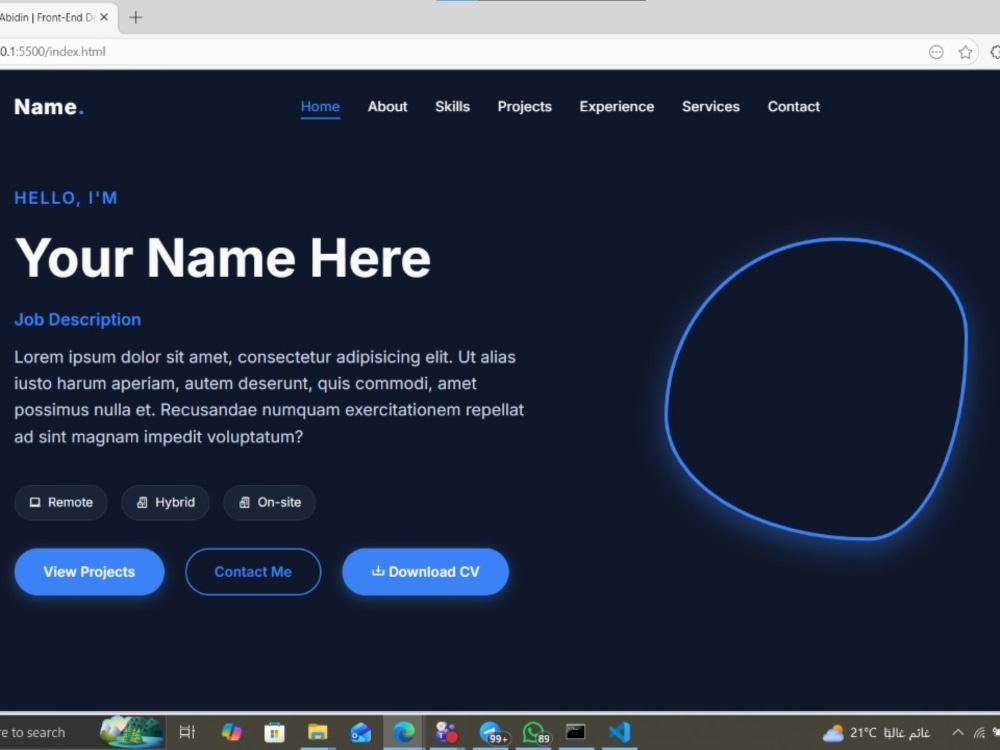
Task: Click the landscape search highlight image in taskbar
Action: tap(131, 732)
